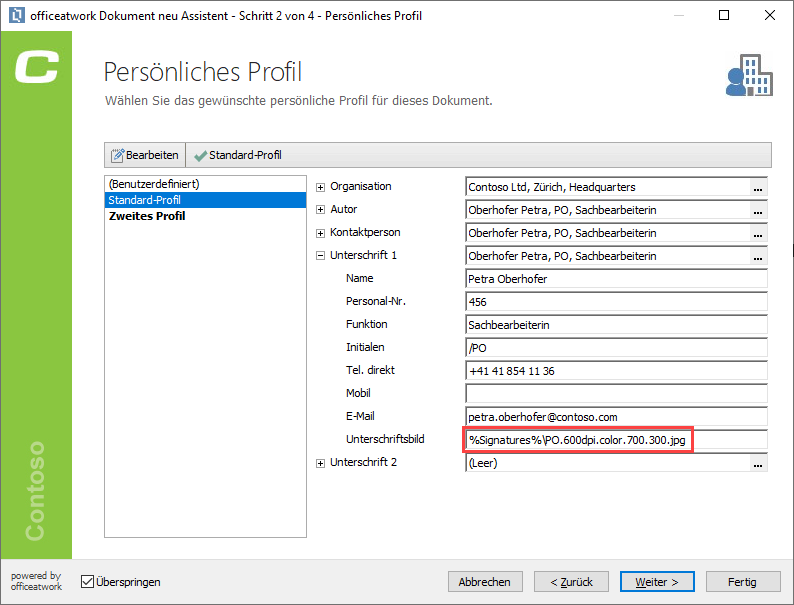The width and height of the screenshot is (794, 605).
Task: Open the Organisation browse ellipsis button
Action: click(x=758, y=187)
